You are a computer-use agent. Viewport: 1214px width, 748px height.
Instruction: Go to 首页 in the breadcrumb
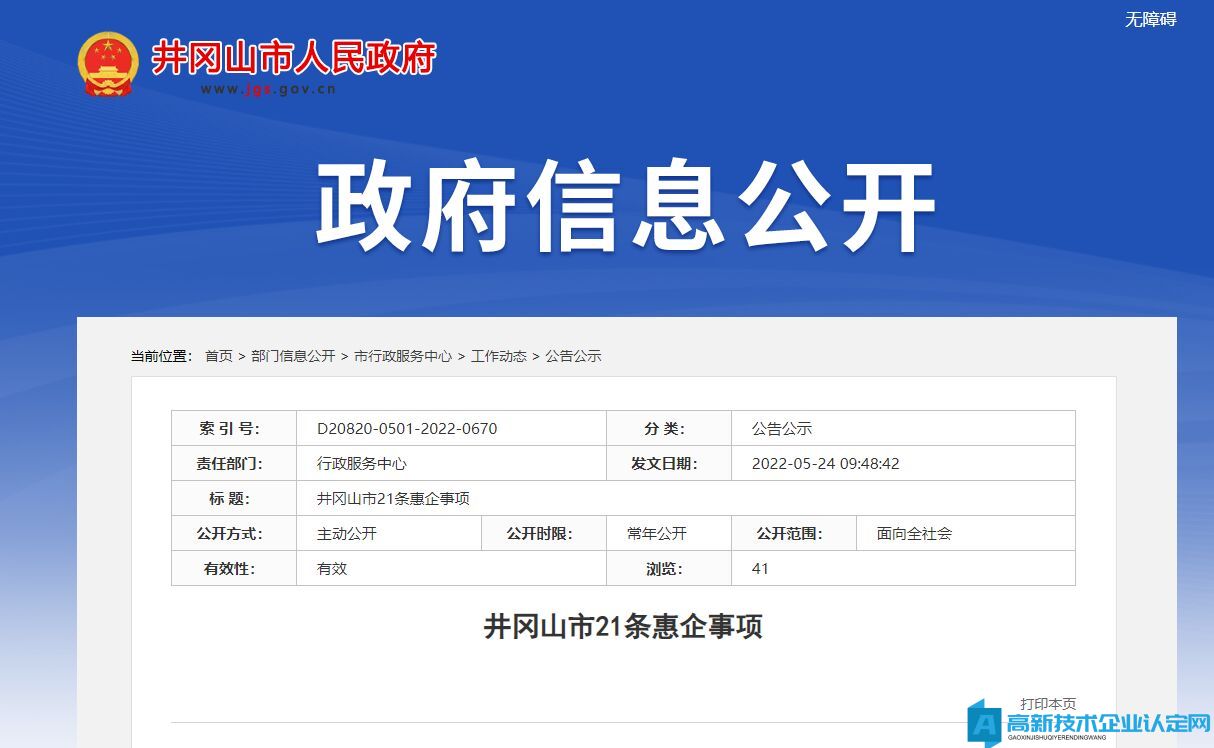[219, 356]
